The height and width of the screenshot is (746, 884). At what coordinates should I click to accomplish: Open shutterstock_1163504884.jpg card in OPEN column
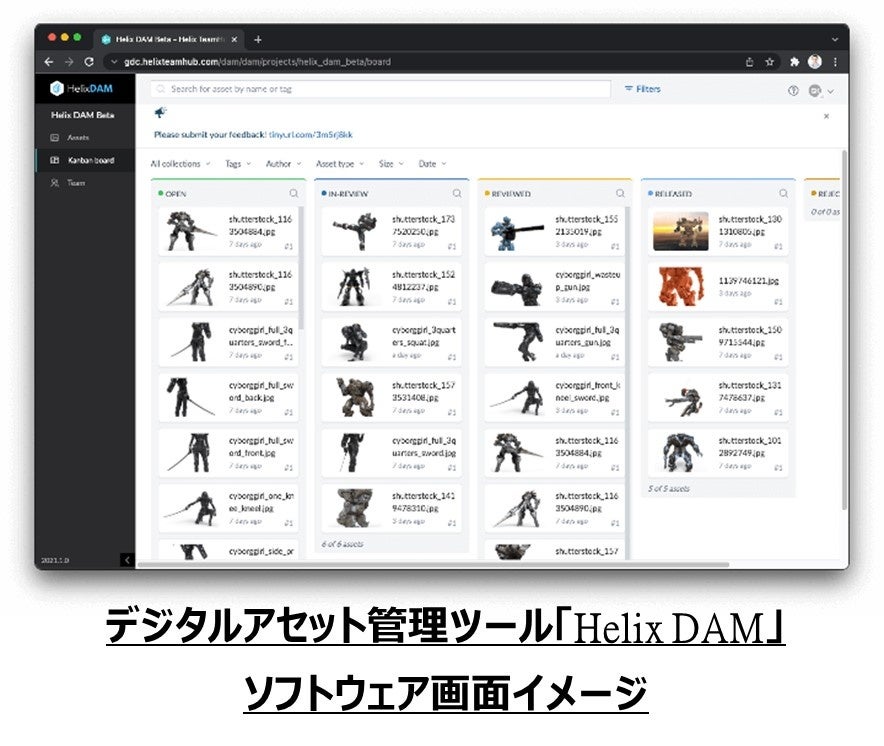pos(228,231)
